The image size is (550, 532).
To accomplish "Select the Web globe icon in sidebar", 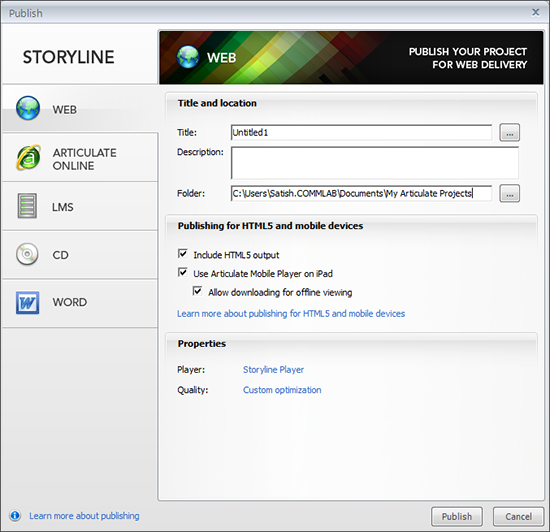I will pyautogui.click(x=28, y=108).
